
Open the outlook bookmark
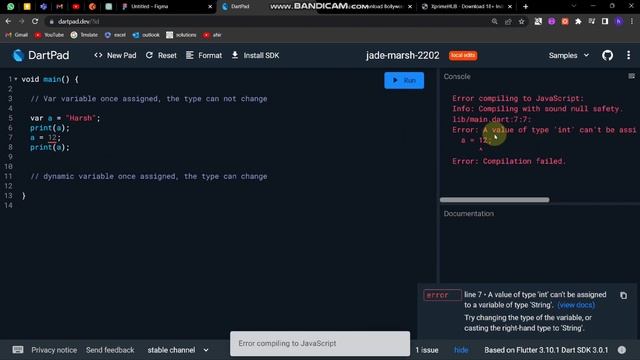pyautogui.click(x=146, y=35)
